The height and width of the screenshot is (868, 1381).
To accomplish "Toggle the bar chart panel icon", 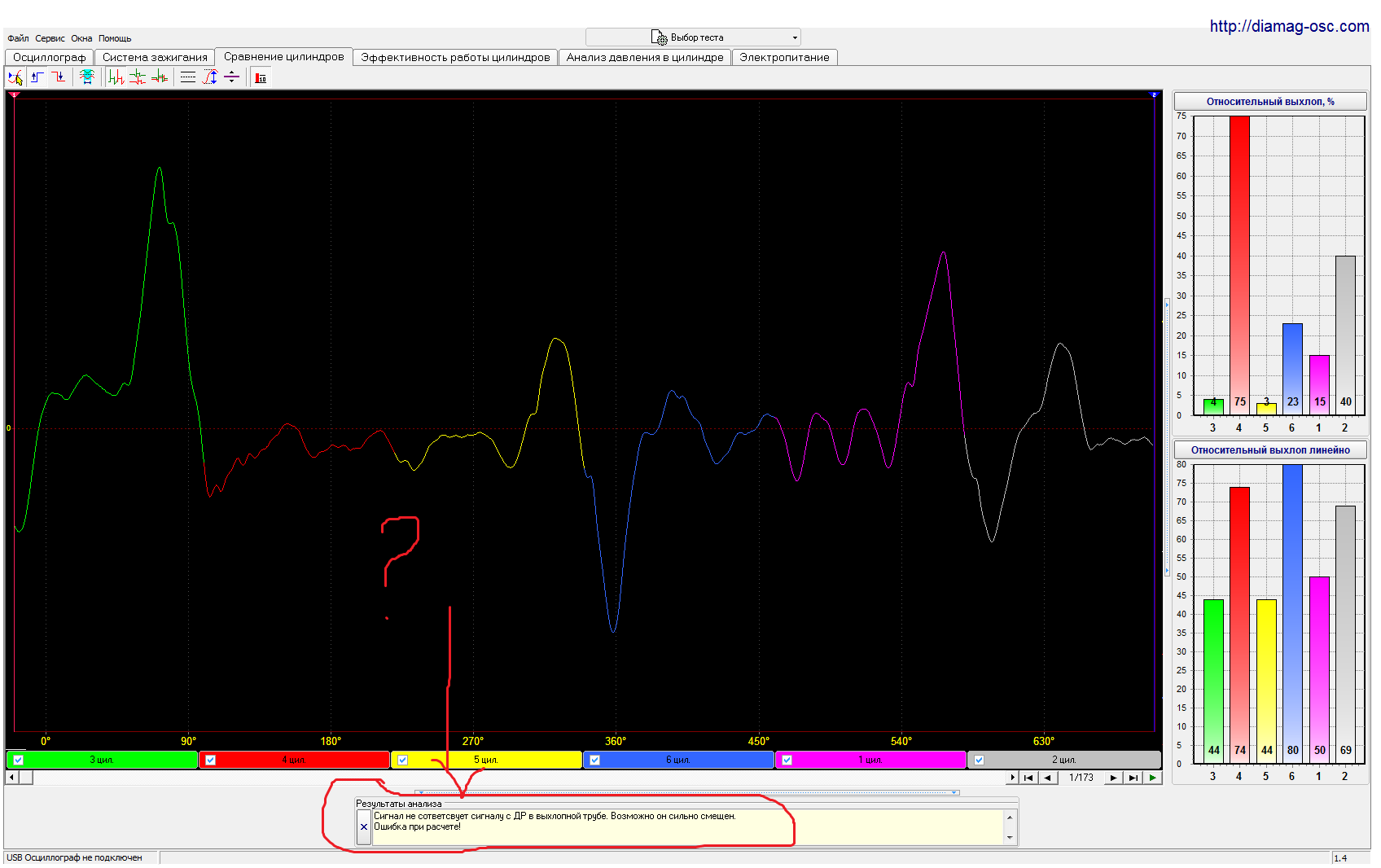I will tap(261, 78).
